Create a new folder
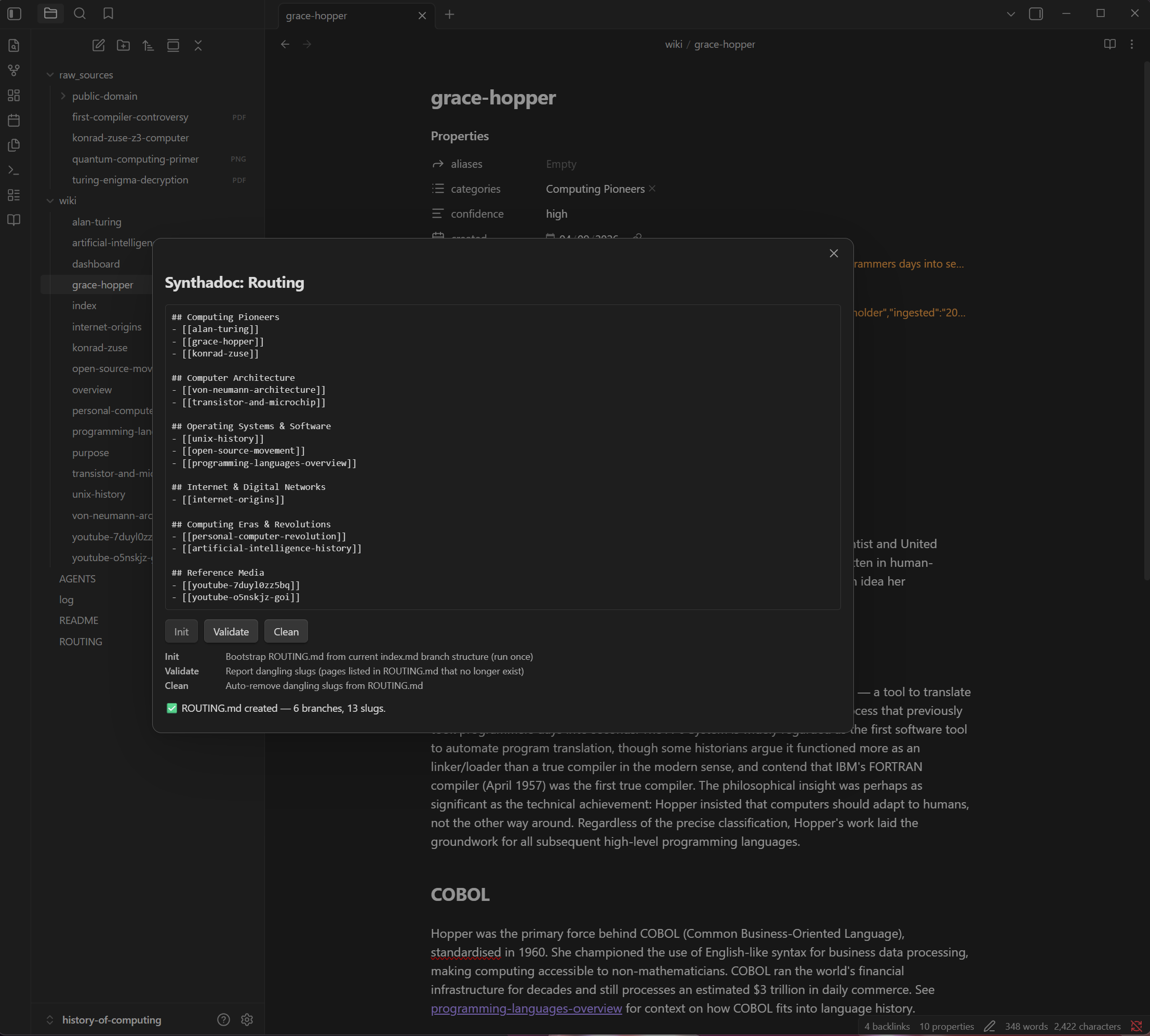 click(x=124, y=46)
